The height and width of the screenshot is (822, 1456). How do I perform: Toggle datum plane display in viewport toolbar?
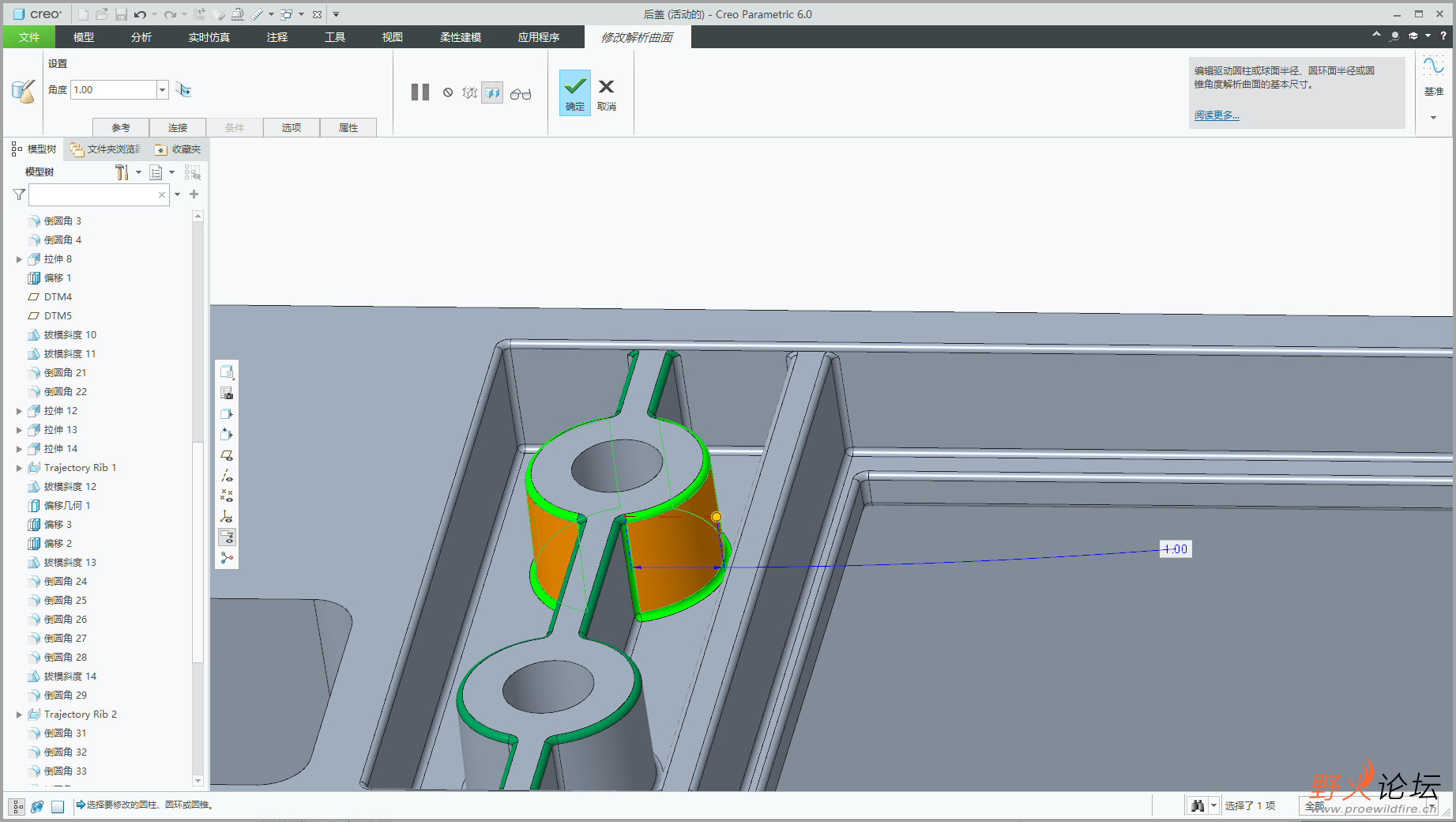(227, 455)
